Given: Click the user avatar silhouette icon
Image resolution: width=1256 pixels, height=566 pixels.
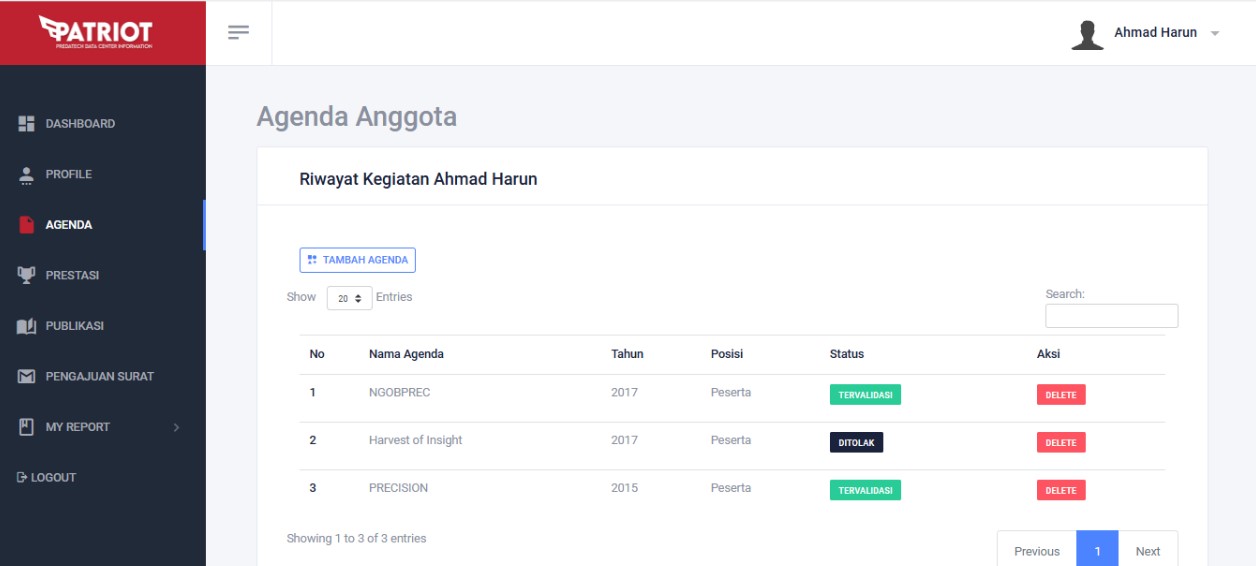Looking at the screenshot, I should pyautogui.click(x=1087, y=34).
